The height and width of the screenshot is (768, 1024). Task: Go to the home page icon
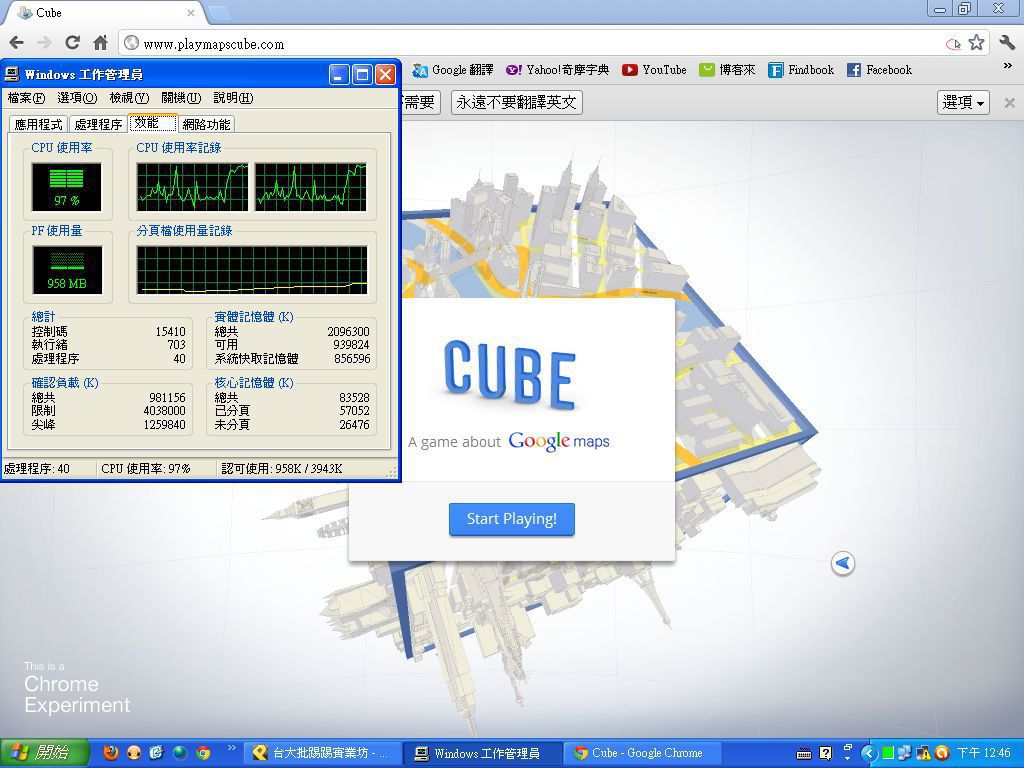[x=100, y=43]
